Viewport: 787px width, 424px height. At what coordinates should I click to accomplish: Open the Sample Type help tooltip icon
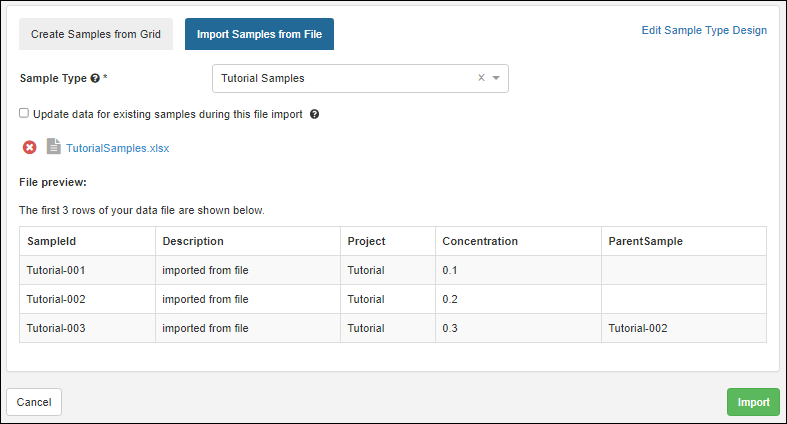coord(94,78)
